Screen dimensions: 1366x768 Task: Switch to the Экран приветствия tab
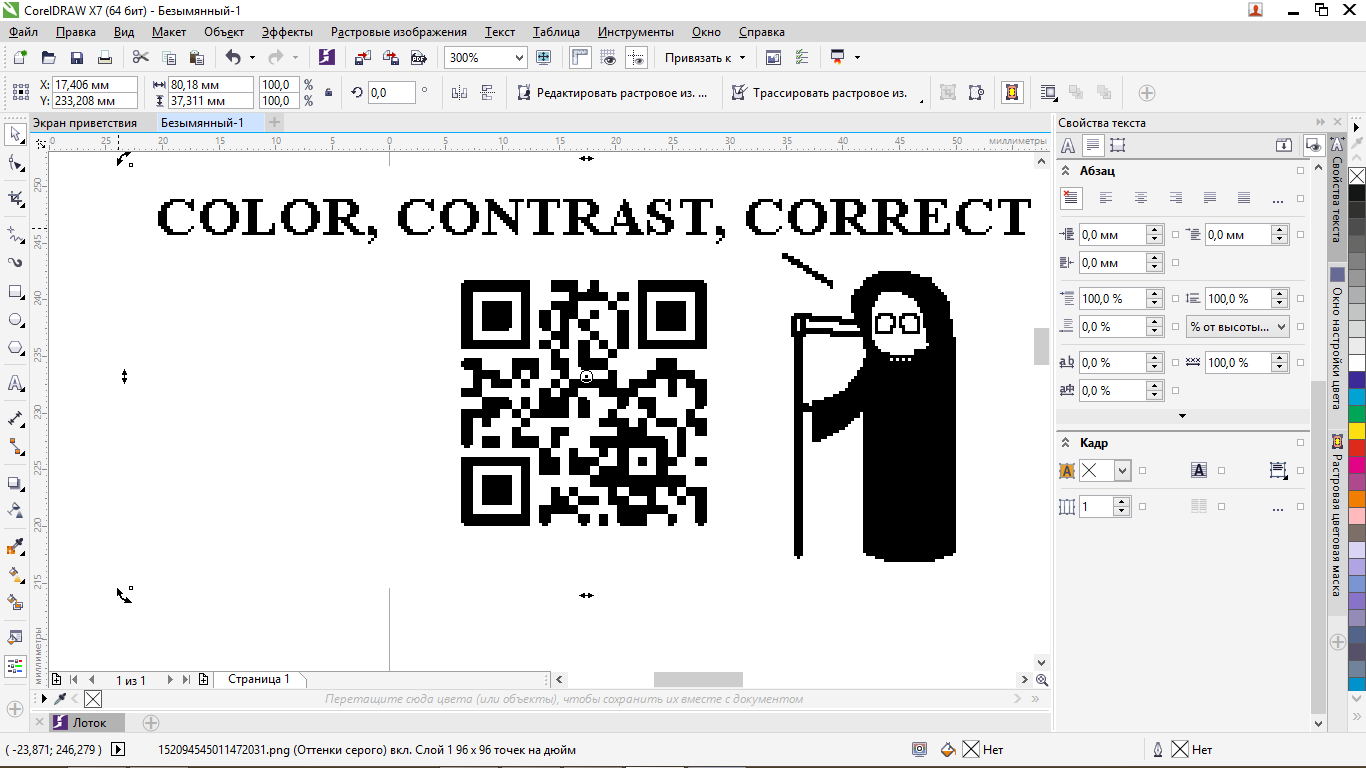click(85, 123)
